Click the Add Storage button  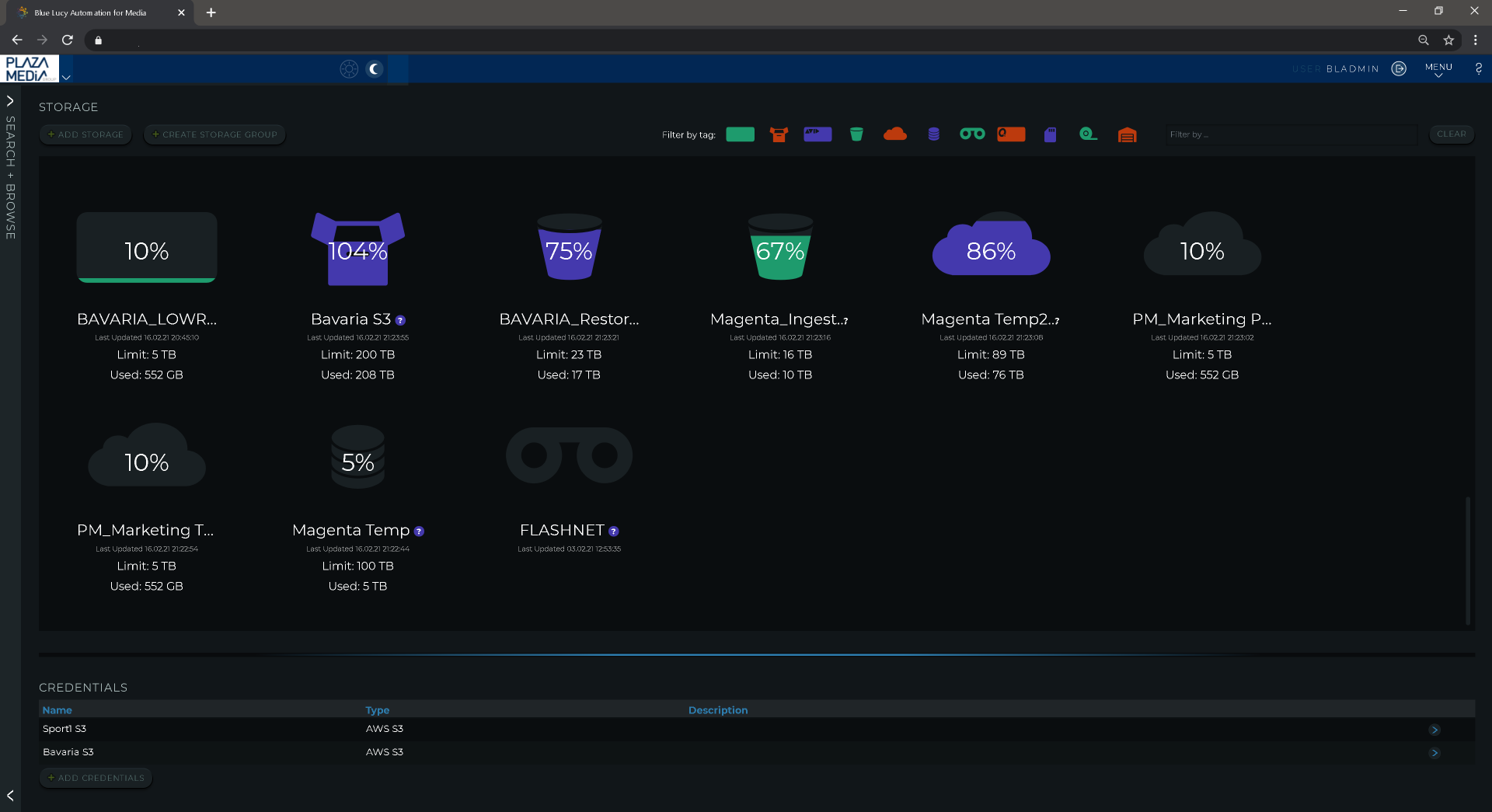tap(85, 134)
